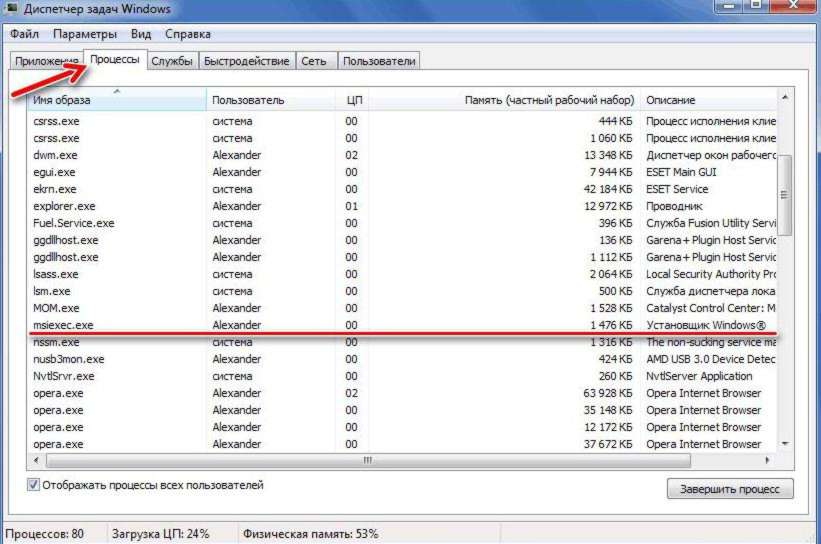Click the 42 184 КБ memory value

(608, 189)
